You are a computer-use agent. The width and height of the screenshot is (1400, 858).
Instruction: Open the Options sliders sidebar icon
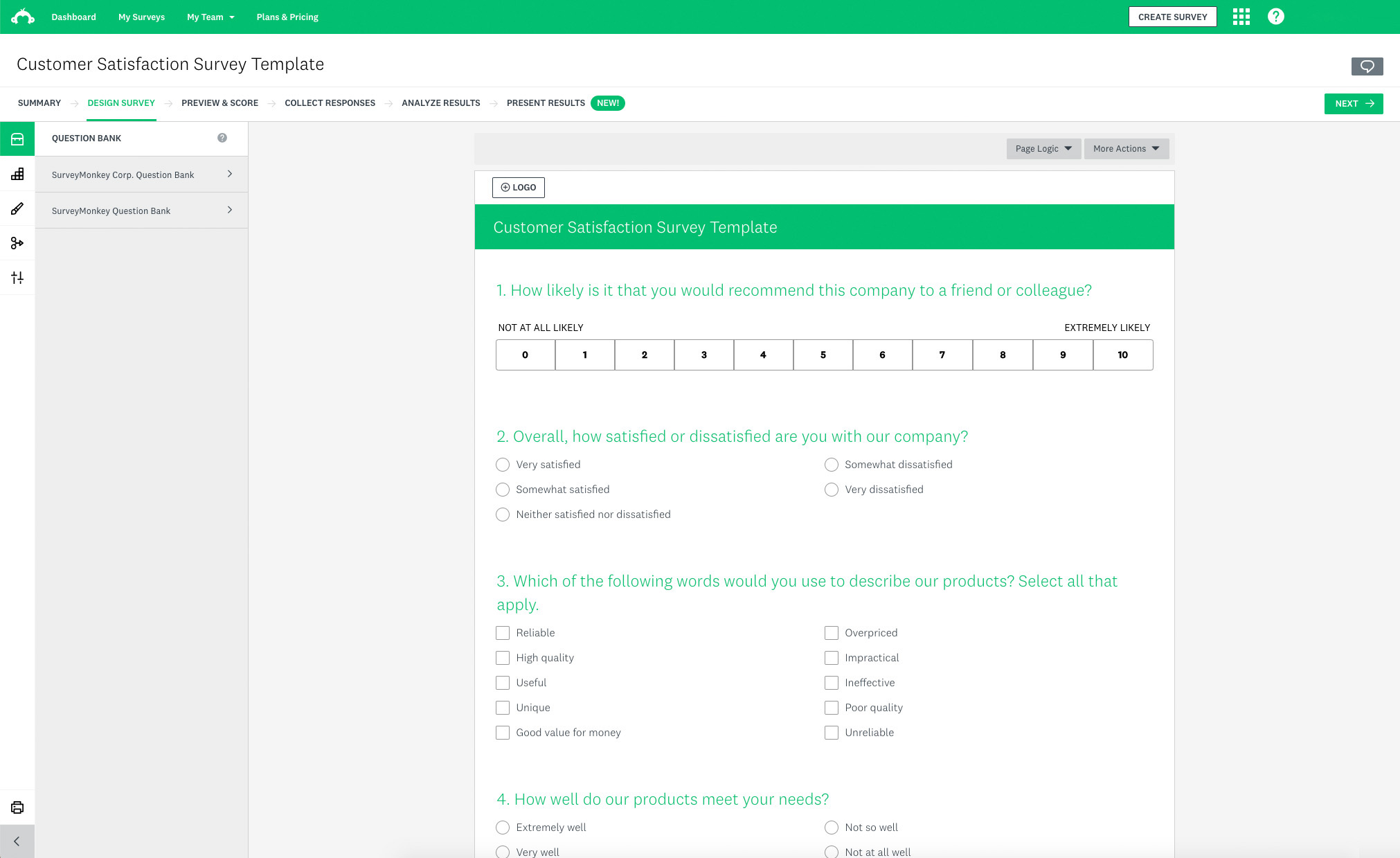17,278
